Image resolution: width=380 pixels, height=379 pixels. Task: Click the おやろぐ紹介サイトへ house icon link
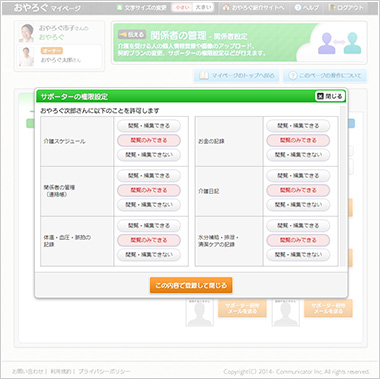[253, 7]
